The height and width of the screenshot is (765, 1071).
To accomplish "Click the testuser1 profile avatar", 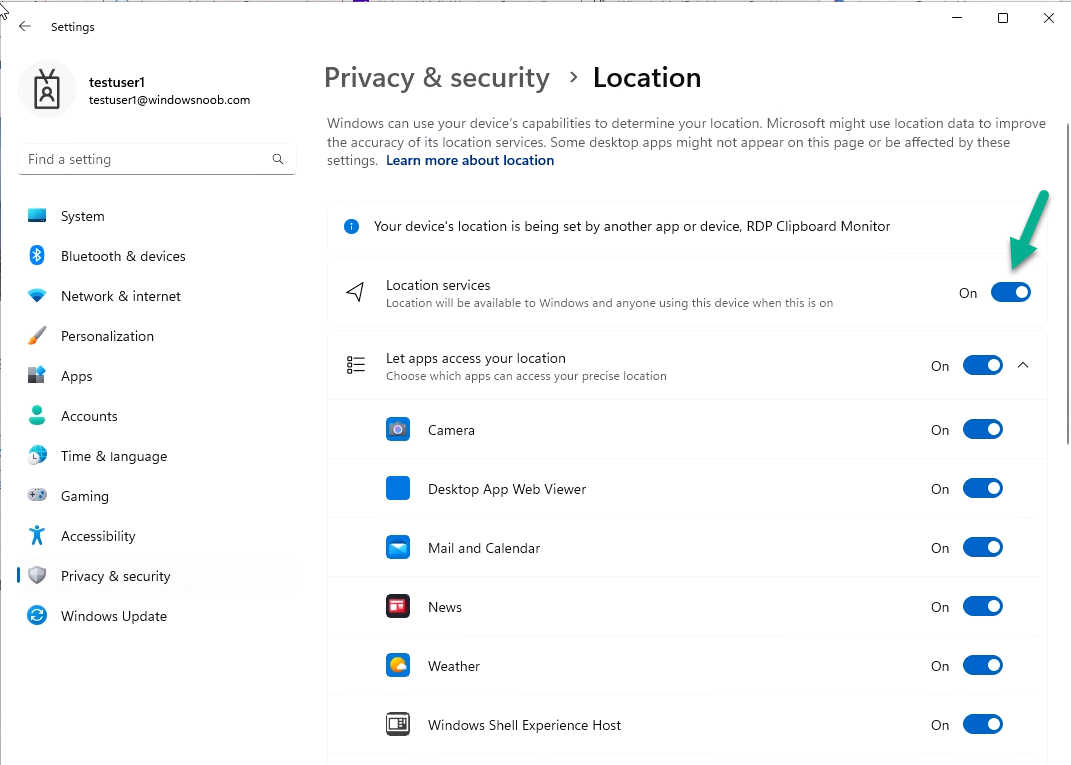I will [47, 89].
